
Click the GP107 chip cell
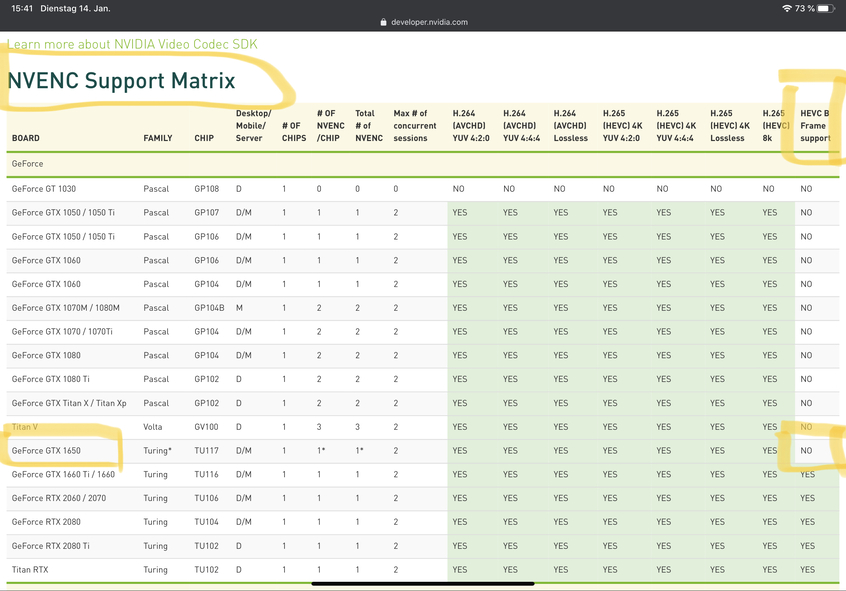coord(207,213)
